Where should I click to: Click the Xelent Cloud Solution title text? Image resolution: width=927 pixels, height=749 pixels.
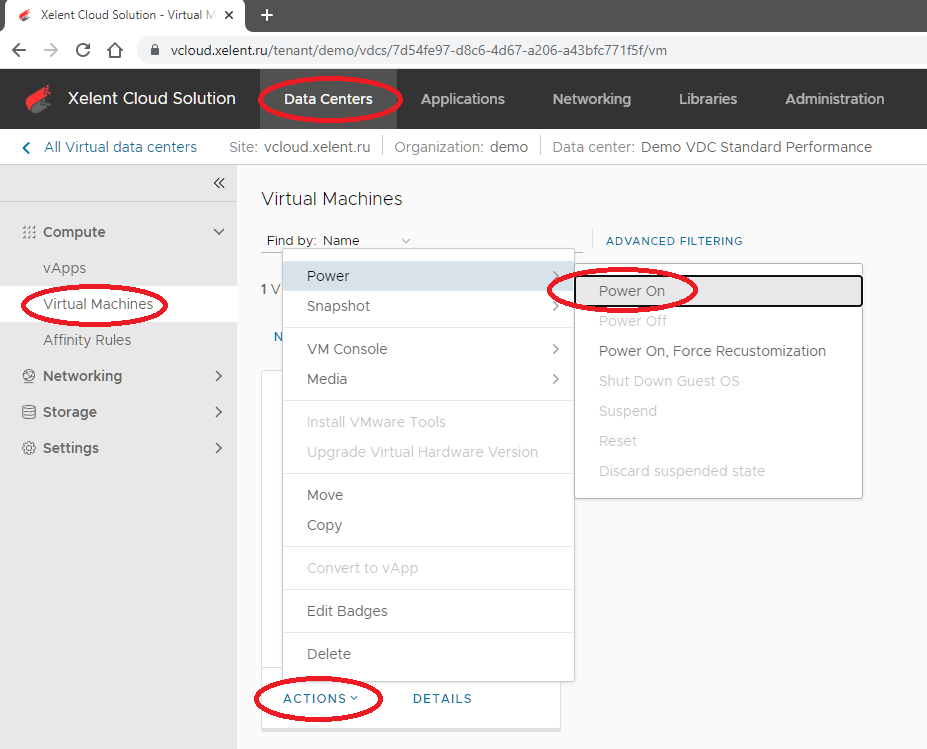tap(151, 98)
